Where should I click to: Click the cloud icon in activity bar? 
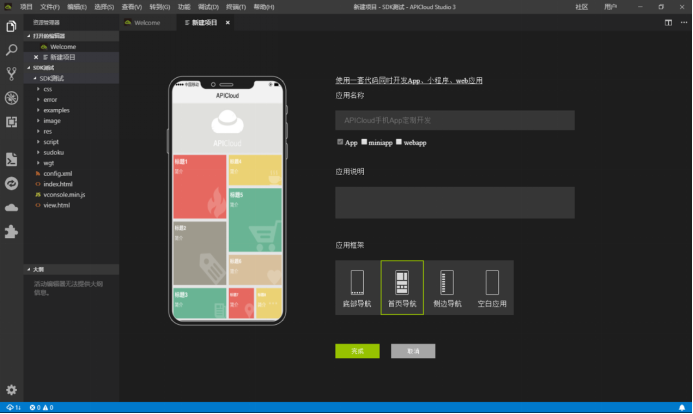coord(11,207)
